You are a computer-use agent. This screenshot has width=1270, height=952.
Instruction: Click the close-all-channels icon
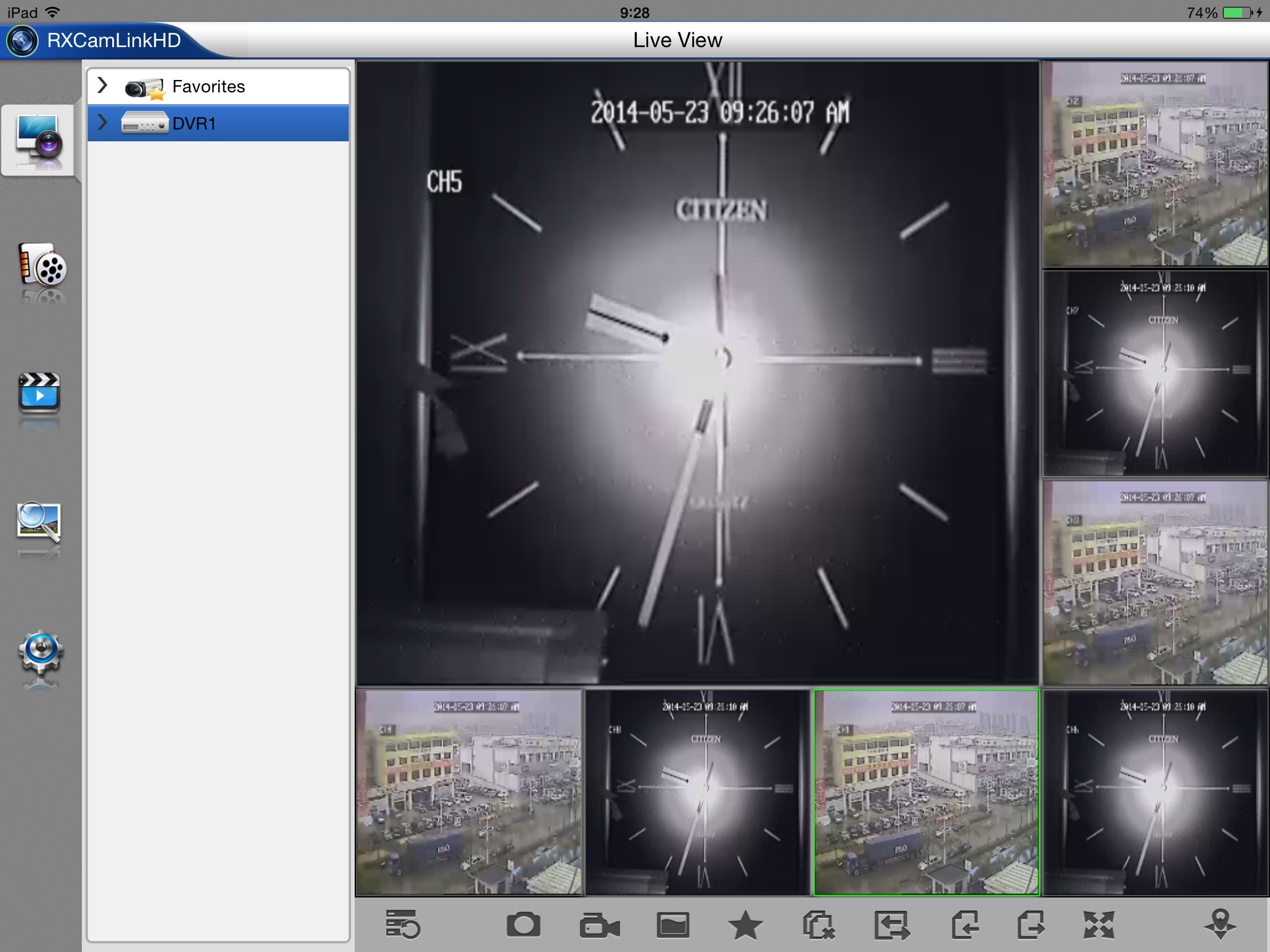(x=819, y=925)
